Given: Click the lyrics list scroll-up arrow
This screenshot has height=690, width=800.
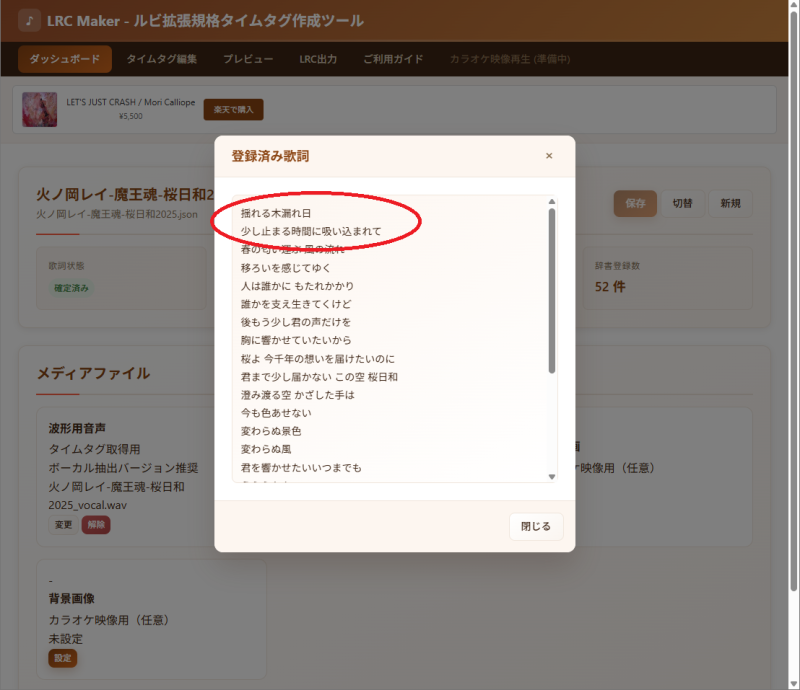Looking at the screenshot, I should [x=551, y=202].
